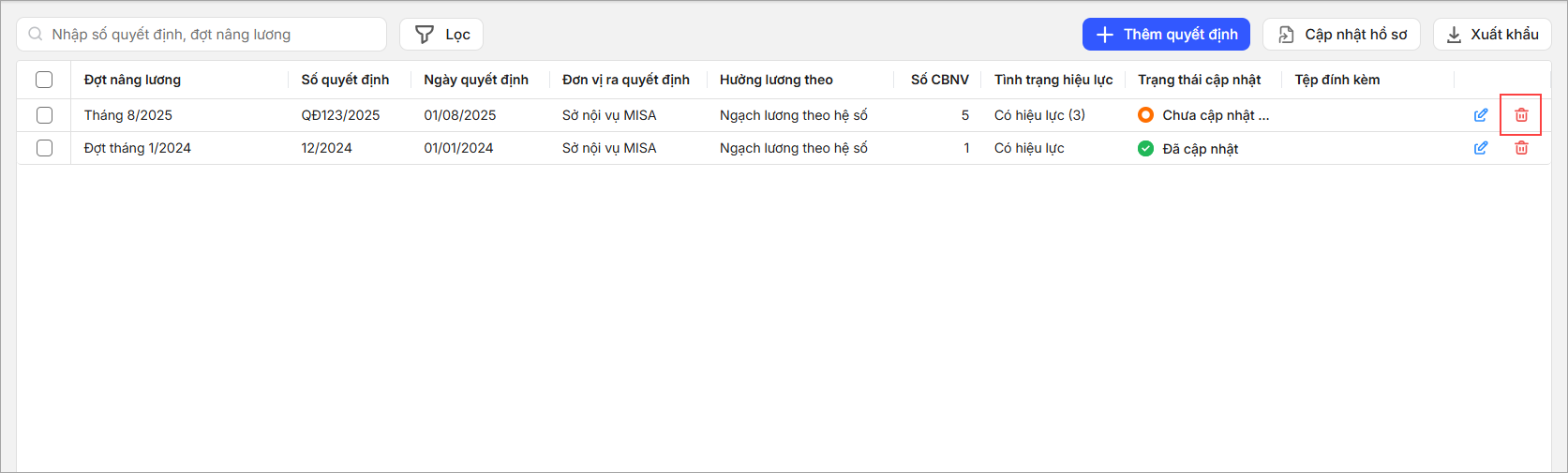Tick the select-all header checkbox
Image resolution: width=1568 pixels, height=473 pixels.
44,80
